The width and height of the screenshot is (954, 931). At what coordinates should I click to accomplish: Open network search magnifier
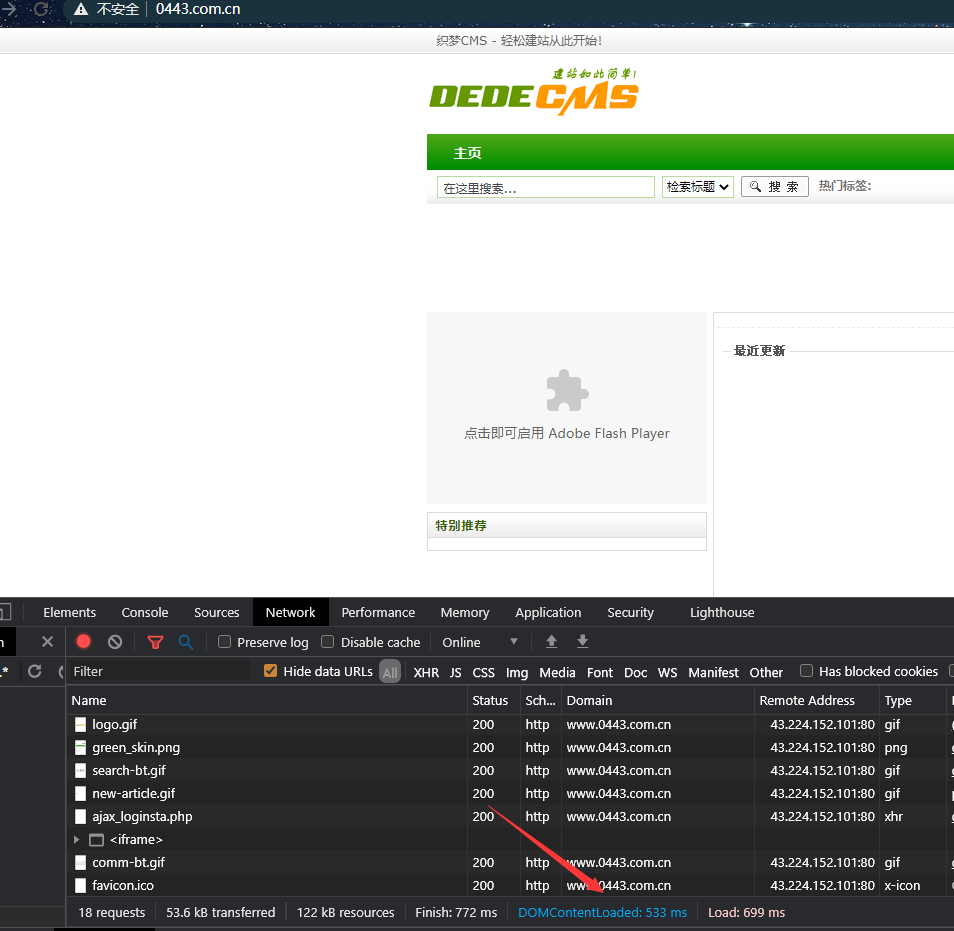pyautogui.click(x=186, y=642)
